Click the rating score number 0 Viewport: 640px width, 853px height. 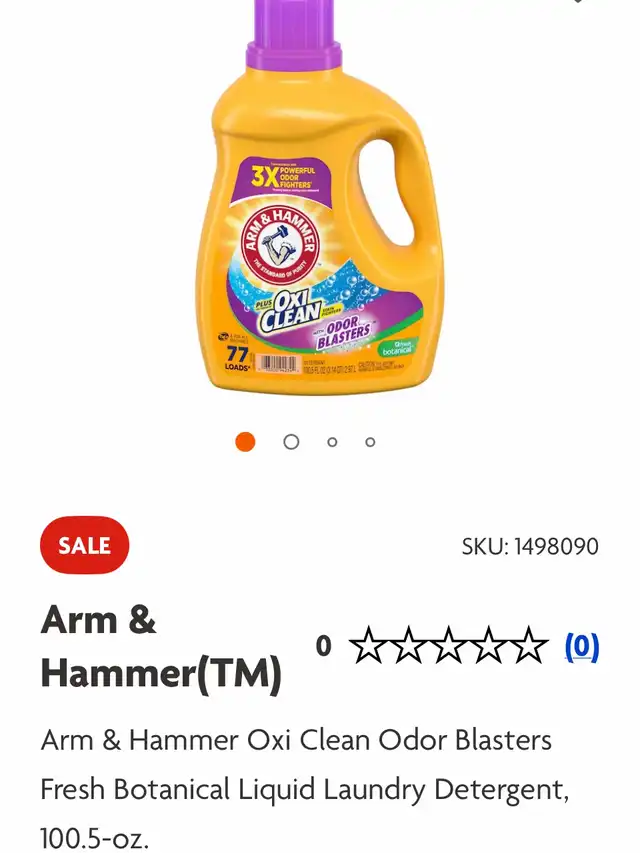[323, 646]
